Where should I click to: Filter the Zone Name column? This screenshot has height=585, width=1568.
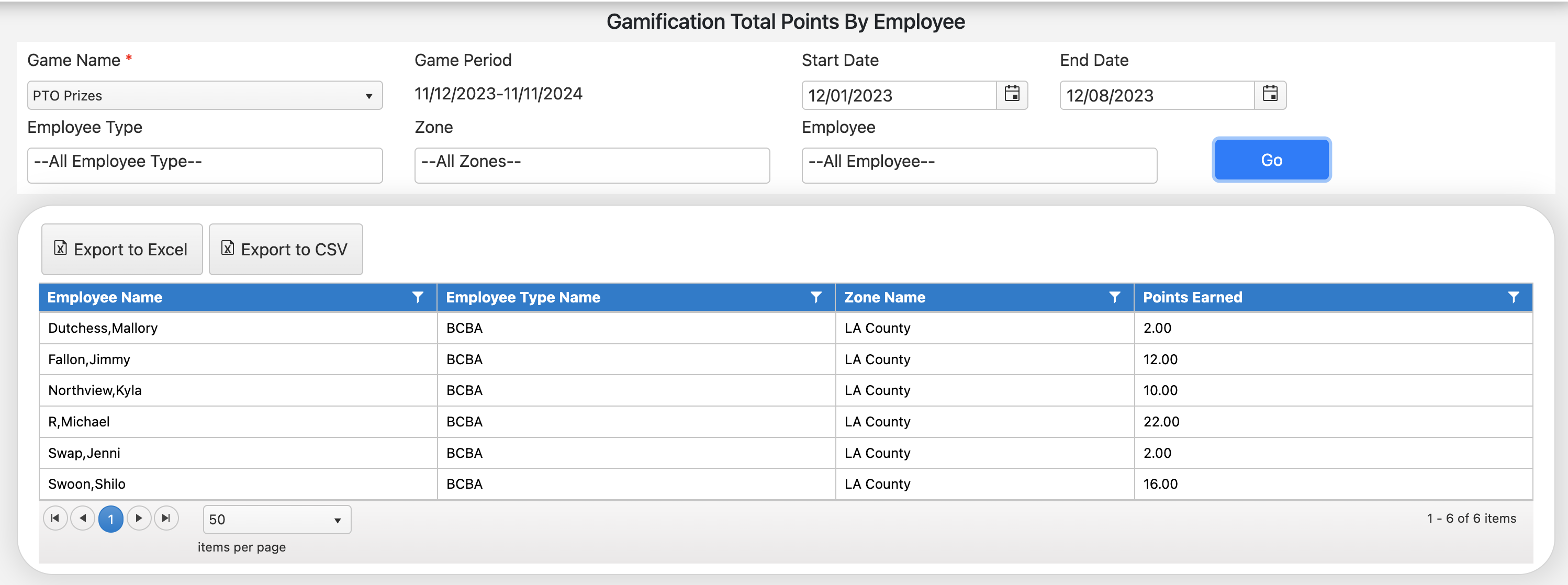coord(1114,297)
